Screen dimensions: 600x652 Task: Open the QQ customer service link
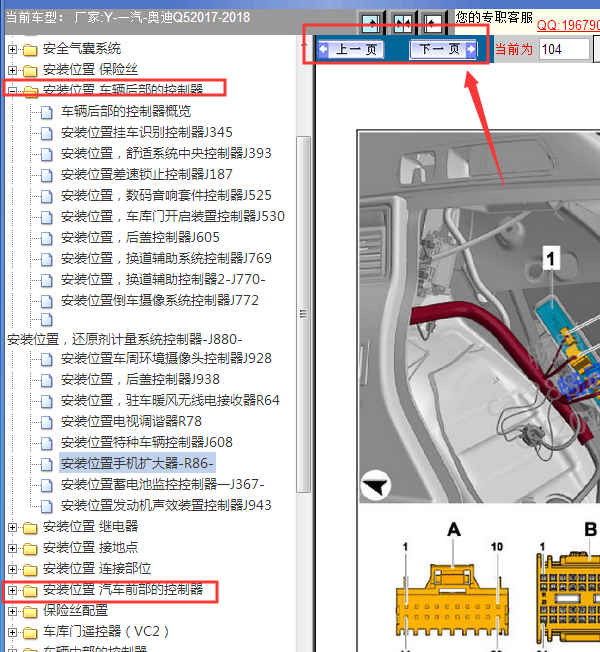pos(568,25)
